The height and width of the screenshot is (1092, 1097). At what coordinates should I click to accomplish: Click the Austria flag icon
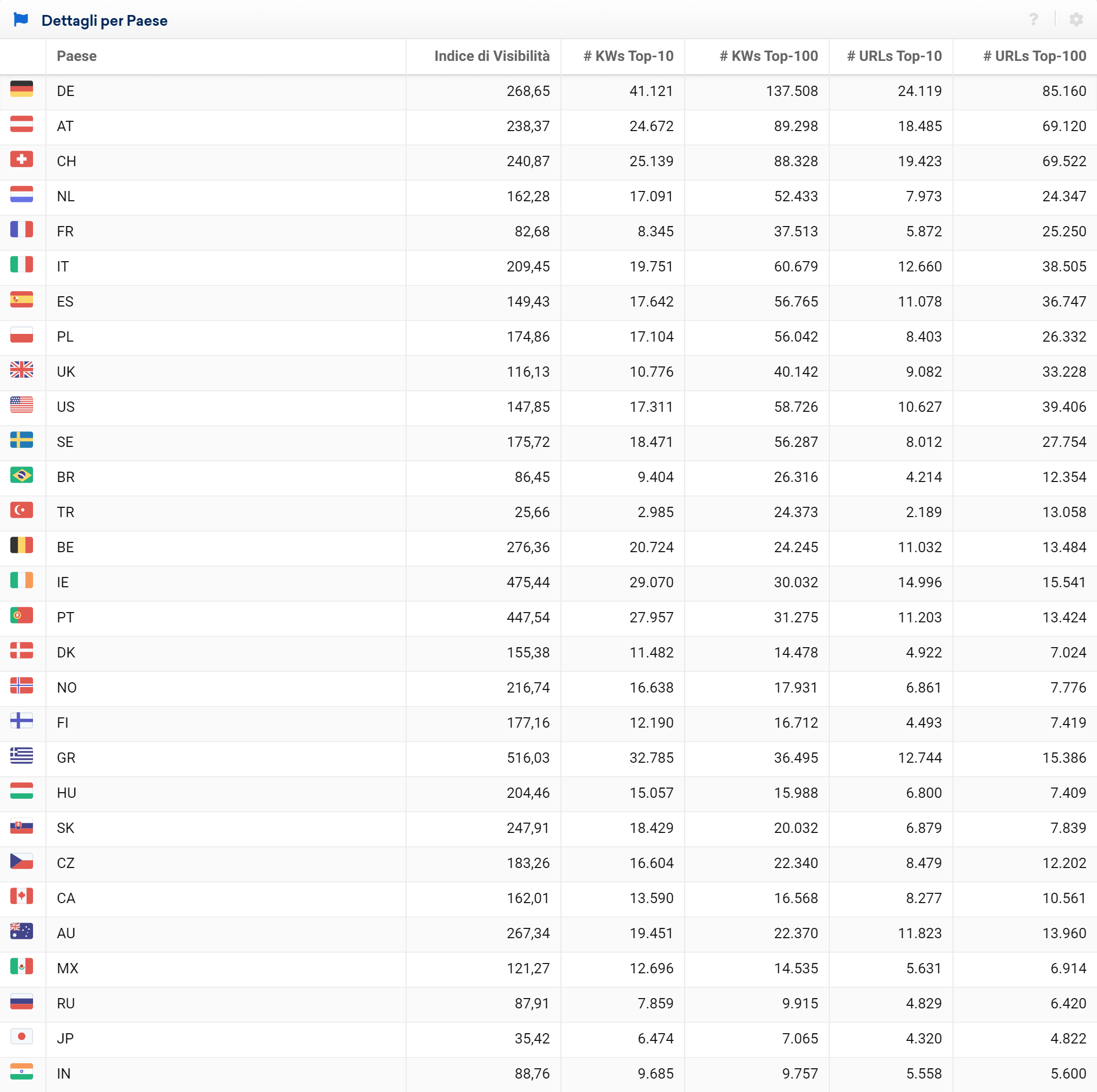click(x=22, y=124)
